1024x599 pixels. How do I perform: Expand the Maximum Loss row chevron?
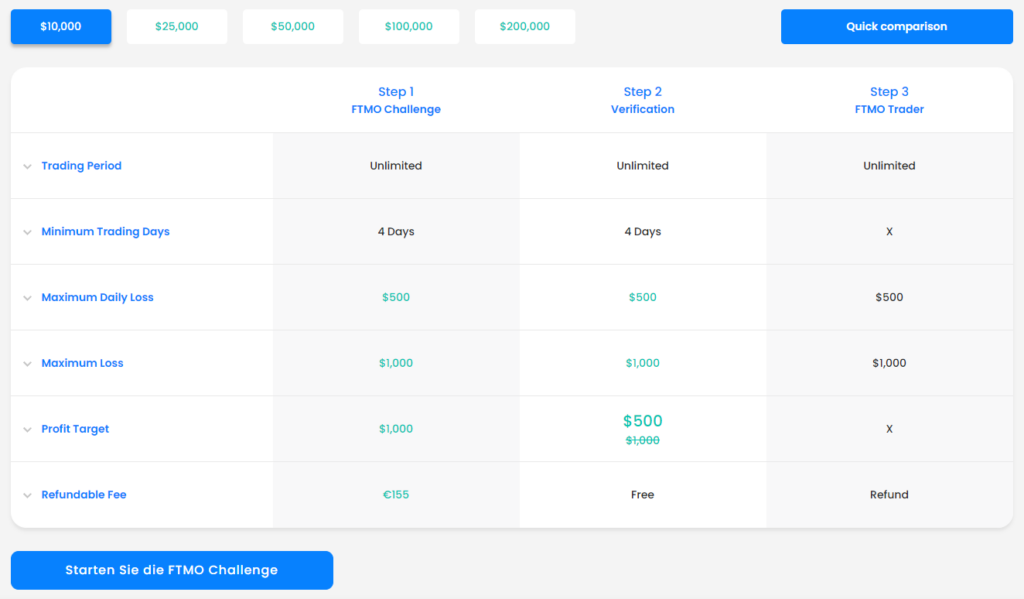[x=27, y=364]
